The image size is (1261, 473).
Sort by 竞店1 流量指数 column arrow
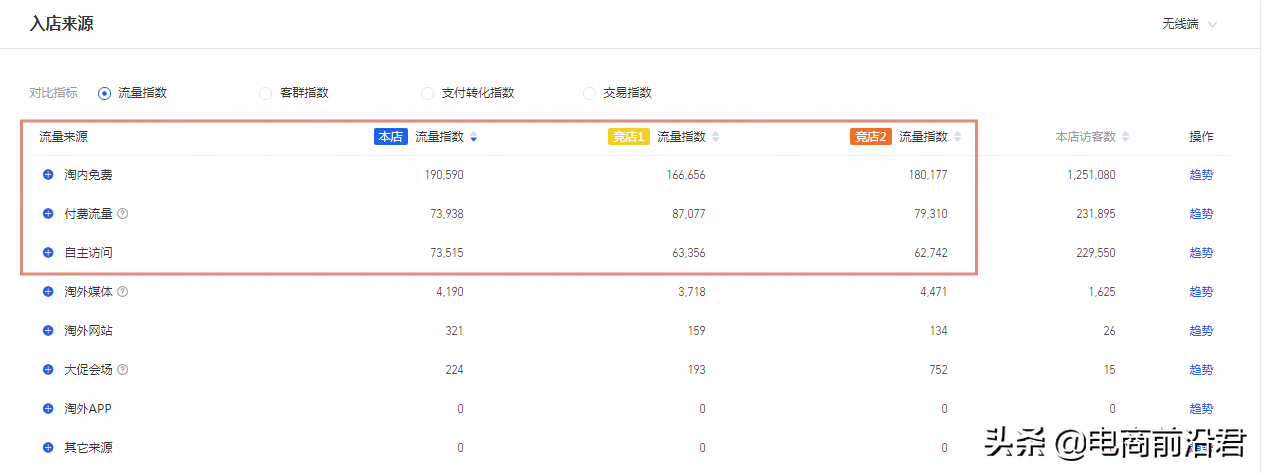point(715,137)
